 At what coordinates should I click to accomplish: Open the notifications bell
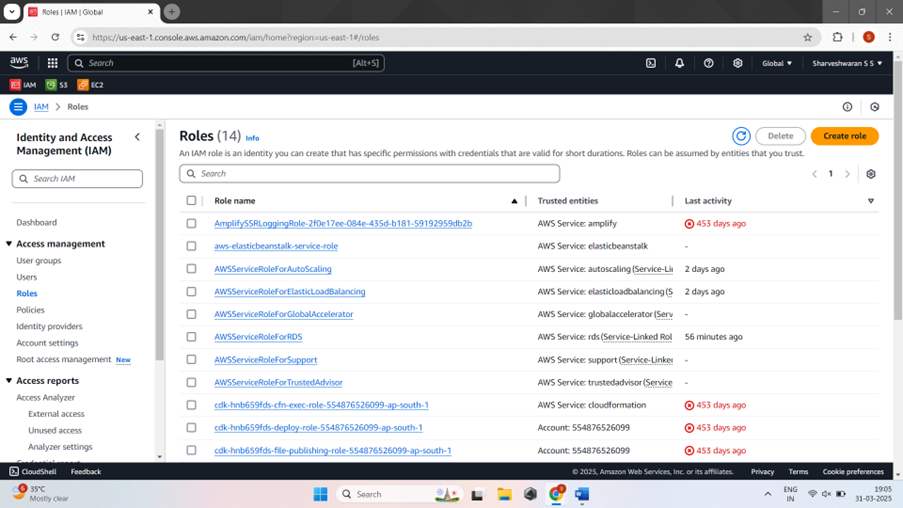pyautogui.click(x=680, y=63)
